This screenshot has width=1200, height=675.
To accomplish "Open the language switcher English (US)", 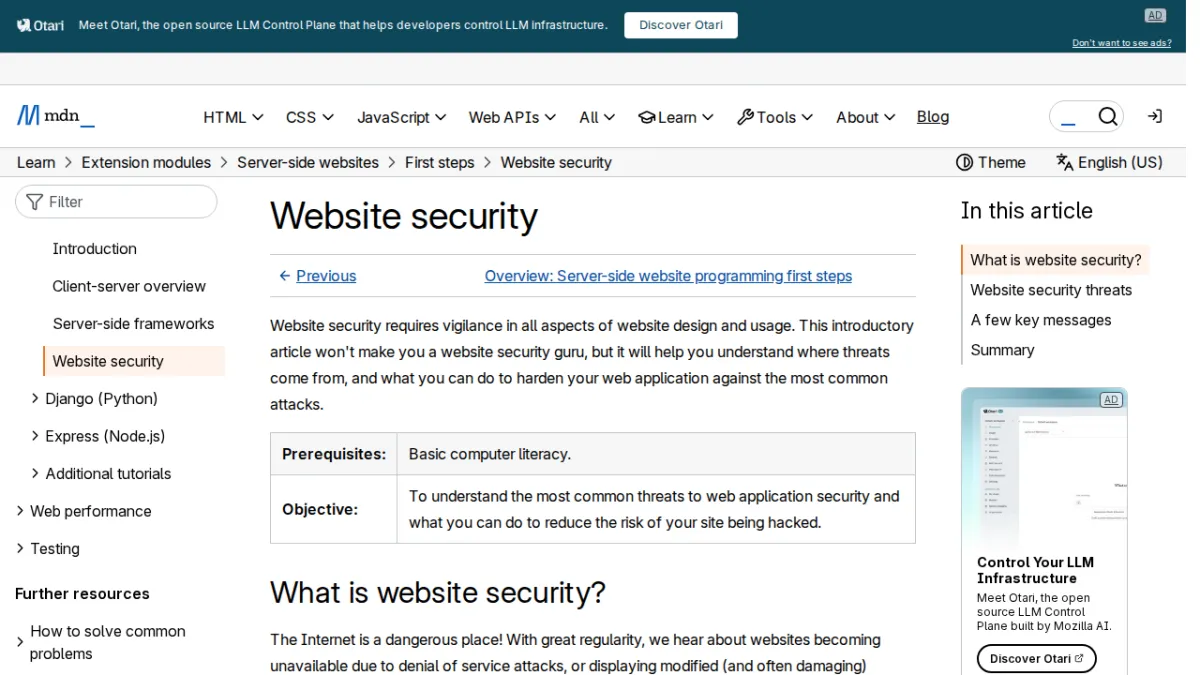I will pyautogui.click(x=1109, y=162).
